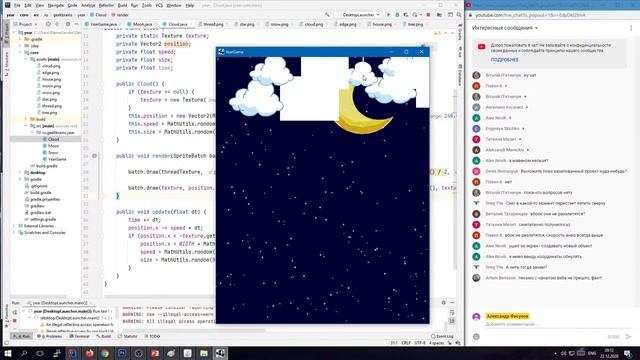
Task: Open the Windows notification center icon
Action: 628,353
